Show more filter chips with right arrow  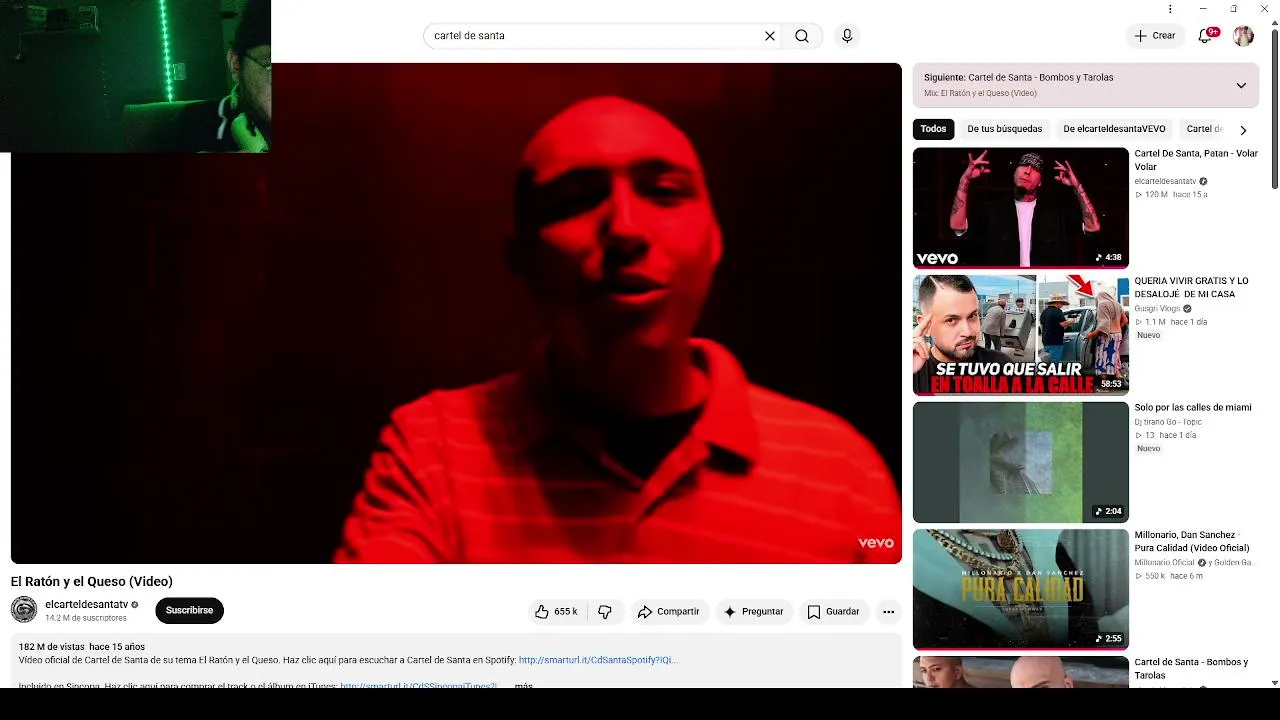tap(1243, 130)
